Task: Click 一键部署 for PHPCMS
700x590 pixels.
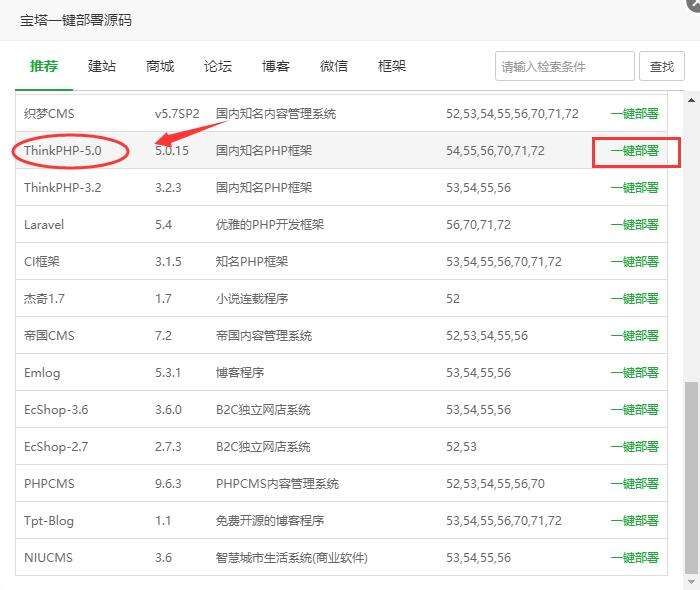Action: click(x=634, y=484)
